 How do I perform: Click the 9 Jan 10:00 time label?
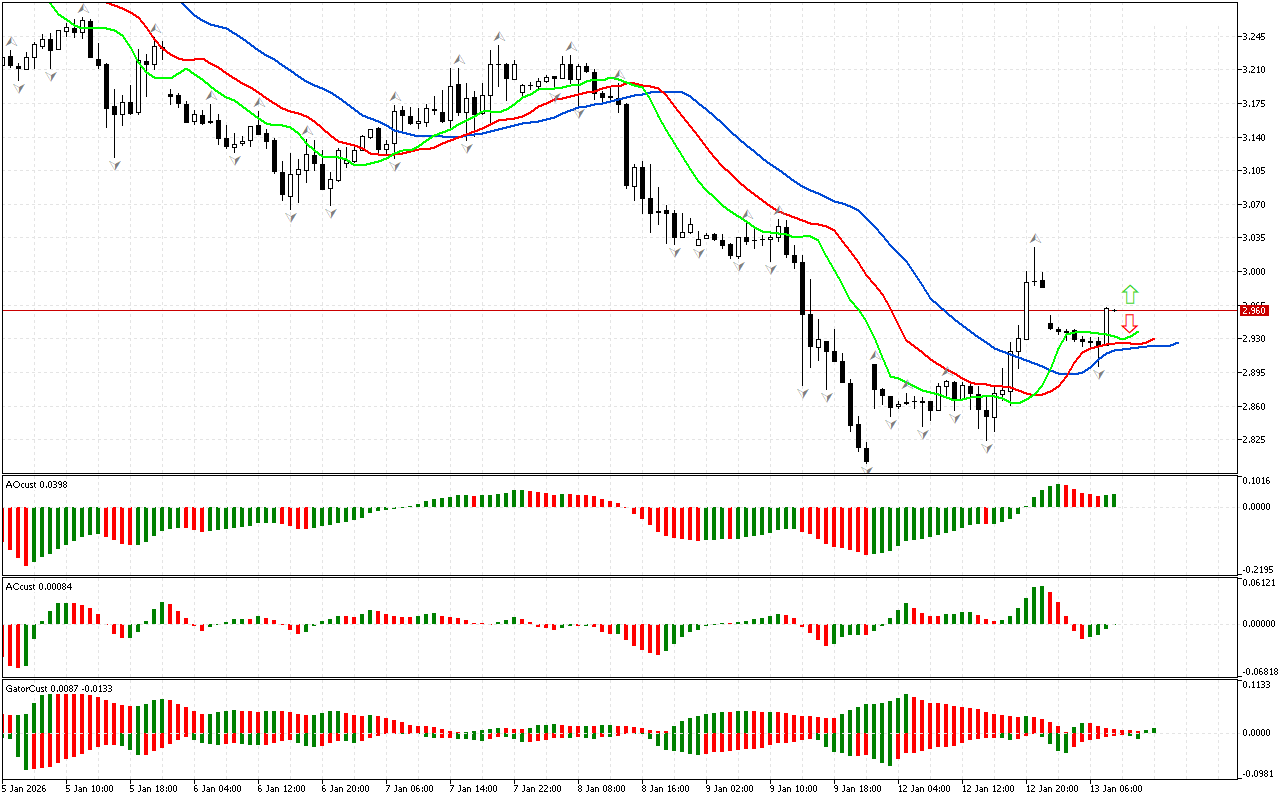pos(793,789)
